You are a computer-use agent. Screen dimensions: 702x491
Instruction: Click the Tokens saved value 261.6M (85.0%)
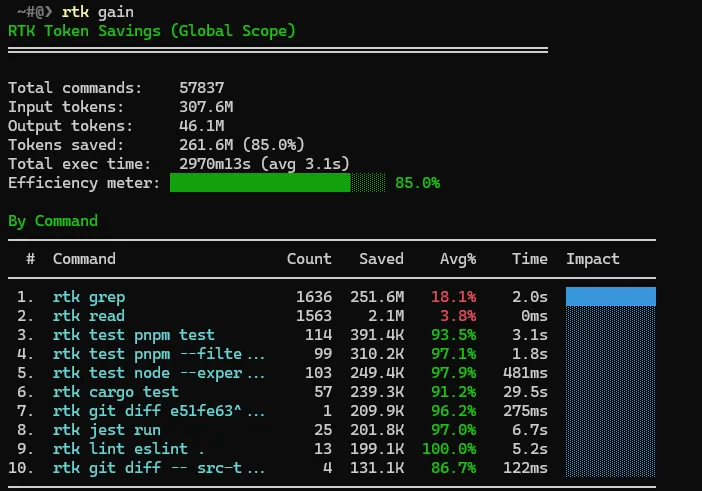click(x=242, y=145)
